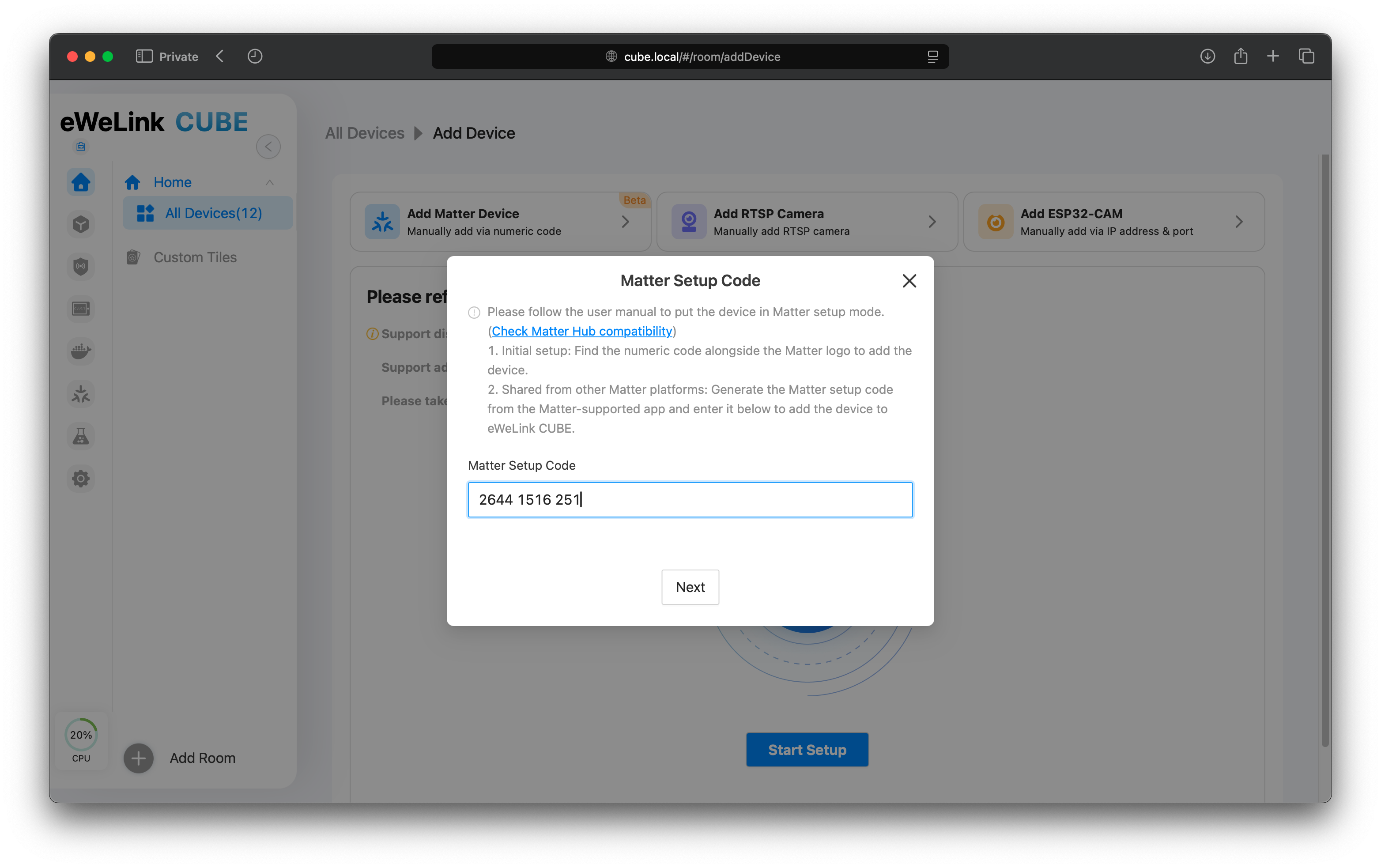The width and height of the screenshot is (1381, 868).
Task: Click the 20% CPU usage gauge
Action: (81, 735)
